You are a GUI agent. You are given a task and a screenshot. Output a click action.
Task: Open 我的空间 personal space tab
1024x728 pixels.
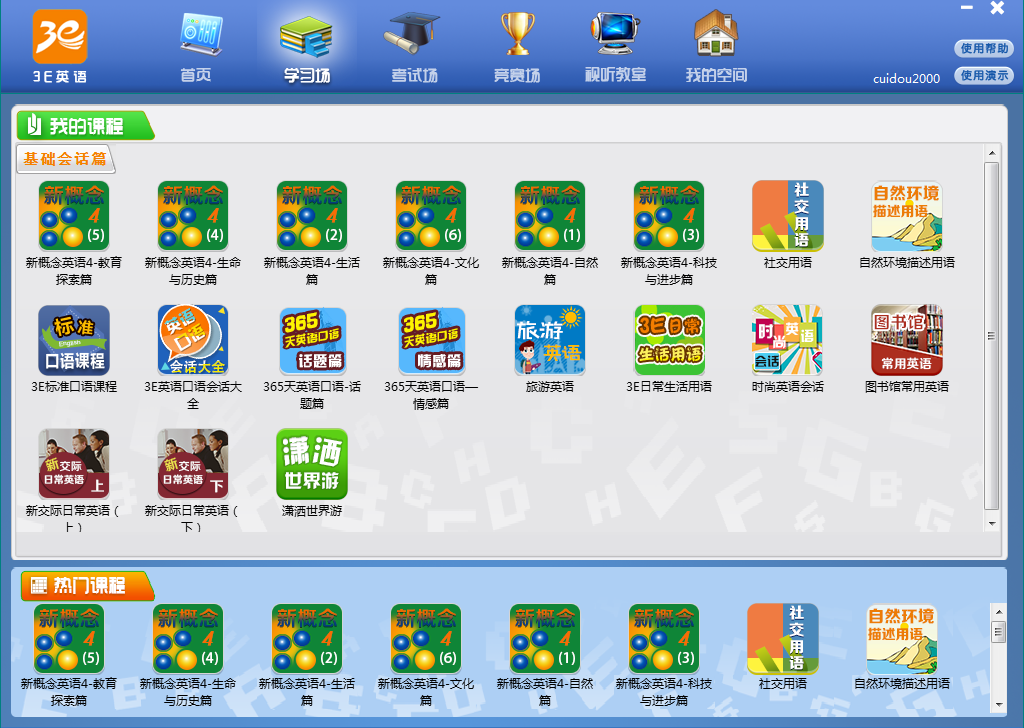[x=716, y=47]
